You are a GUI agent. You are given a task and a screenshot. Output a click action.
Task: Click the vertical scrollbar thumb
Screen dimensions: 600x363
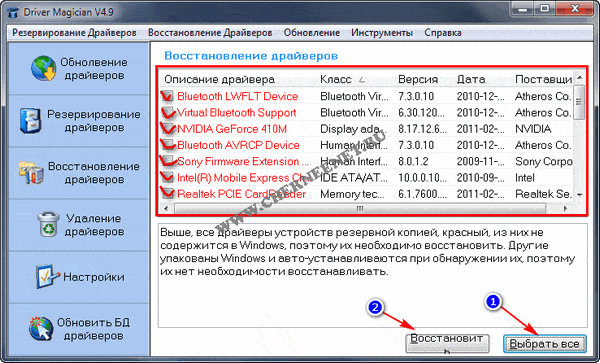tap(579, 102)
